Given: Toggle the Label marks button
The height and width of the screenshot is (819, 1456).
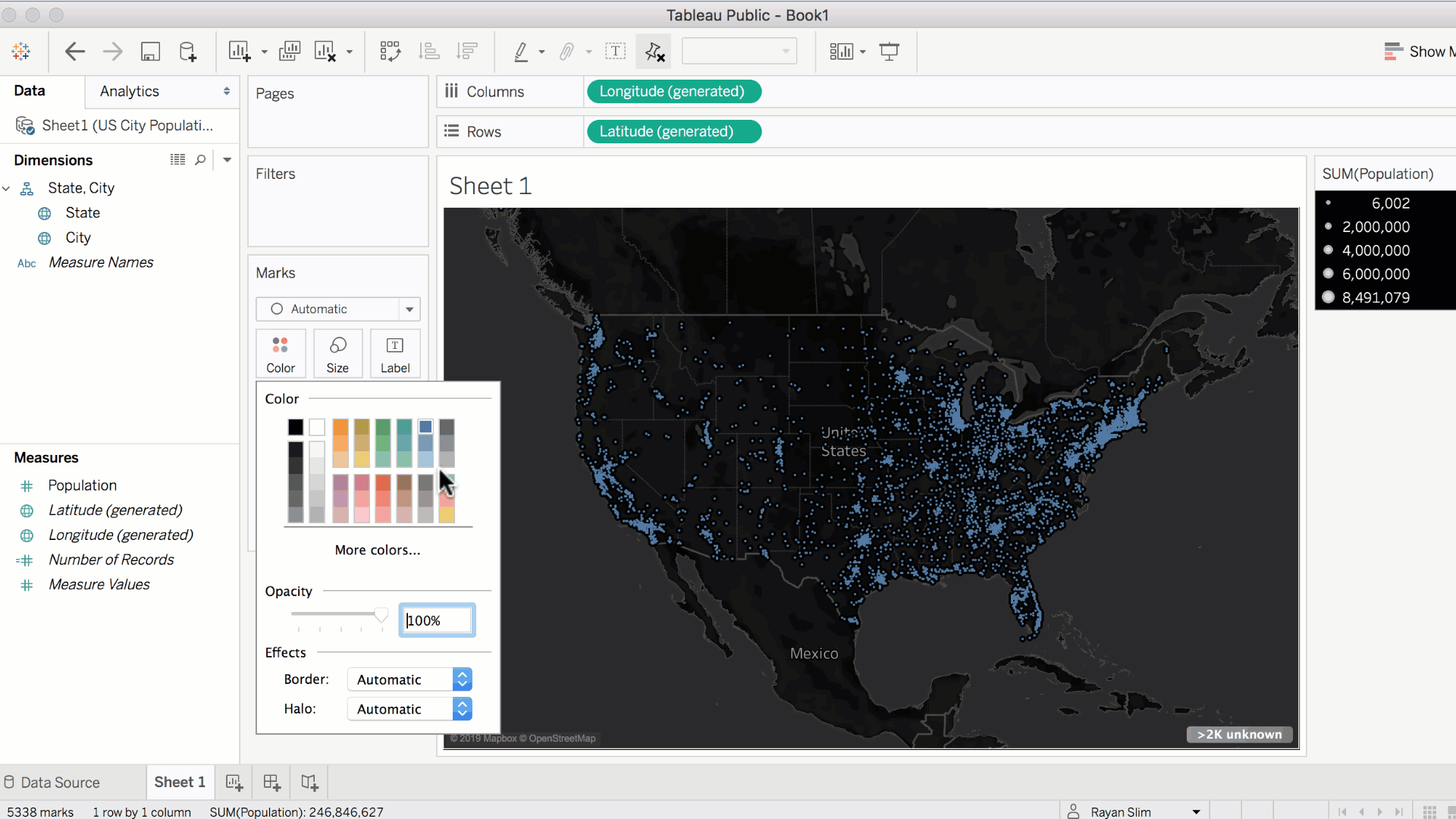Looking at the screenshot, I should [x=394, y=353].
